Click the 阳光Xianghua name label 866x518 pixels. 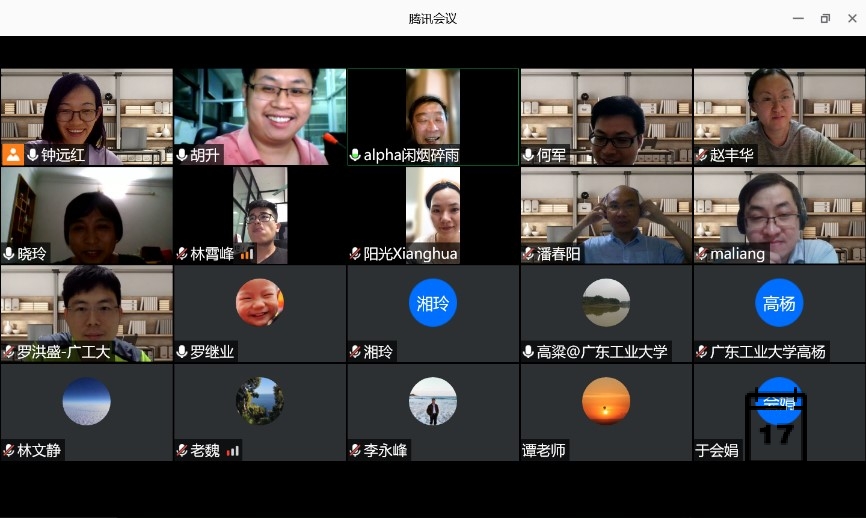[410, 254]
